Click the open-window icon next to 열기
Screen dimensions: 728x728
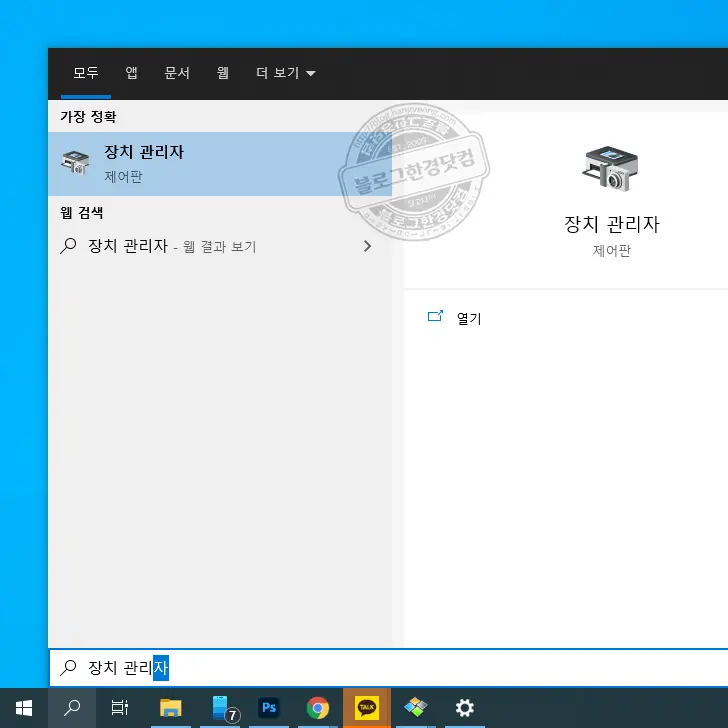[x=435, y=317]
